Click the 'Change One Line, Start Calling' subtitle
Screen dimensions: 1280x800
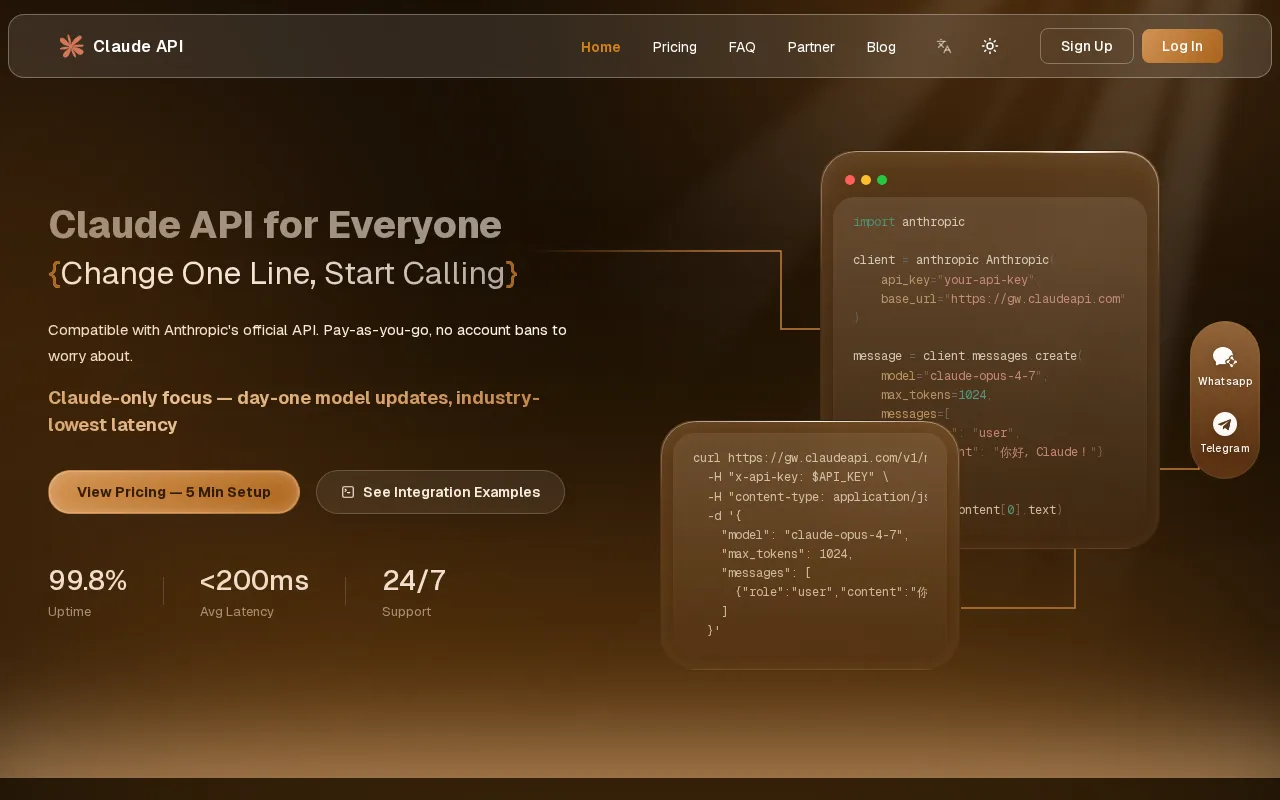(x=283, y=273)
